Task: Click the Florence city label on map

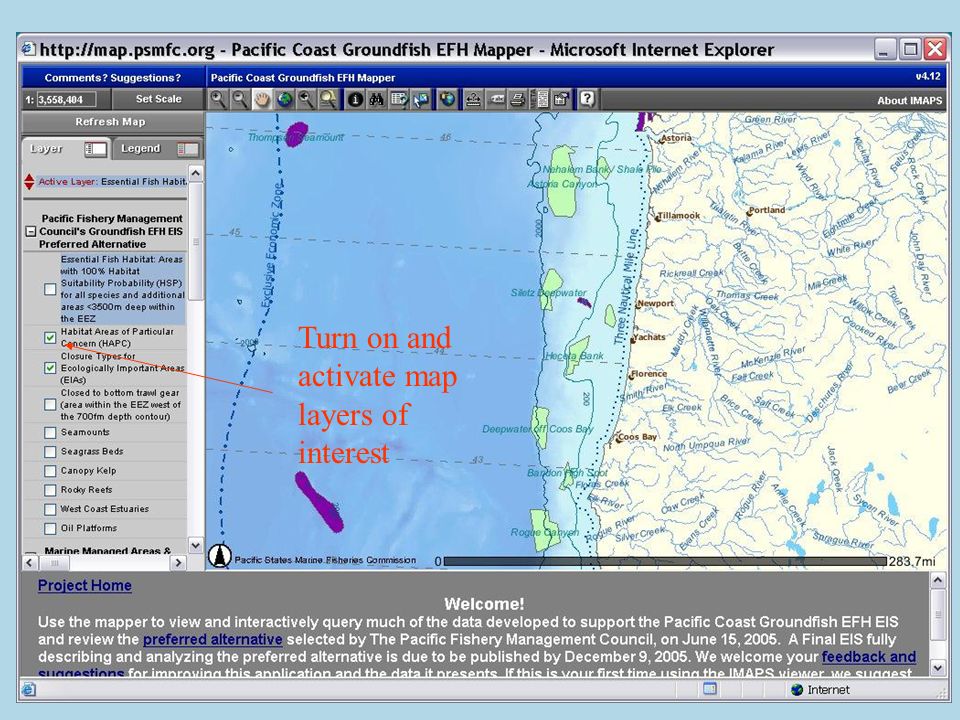Action: pos(648,373)
